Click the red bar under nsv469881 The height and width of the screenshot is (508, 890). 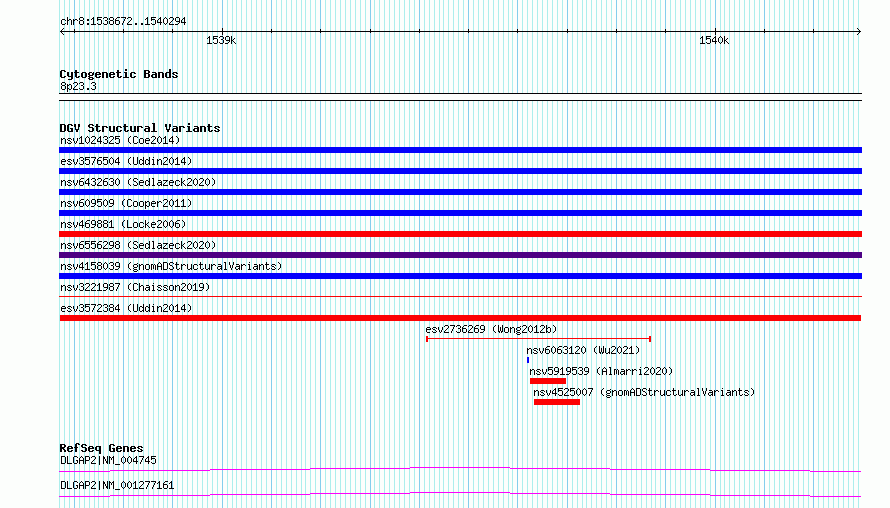[460, 234]
